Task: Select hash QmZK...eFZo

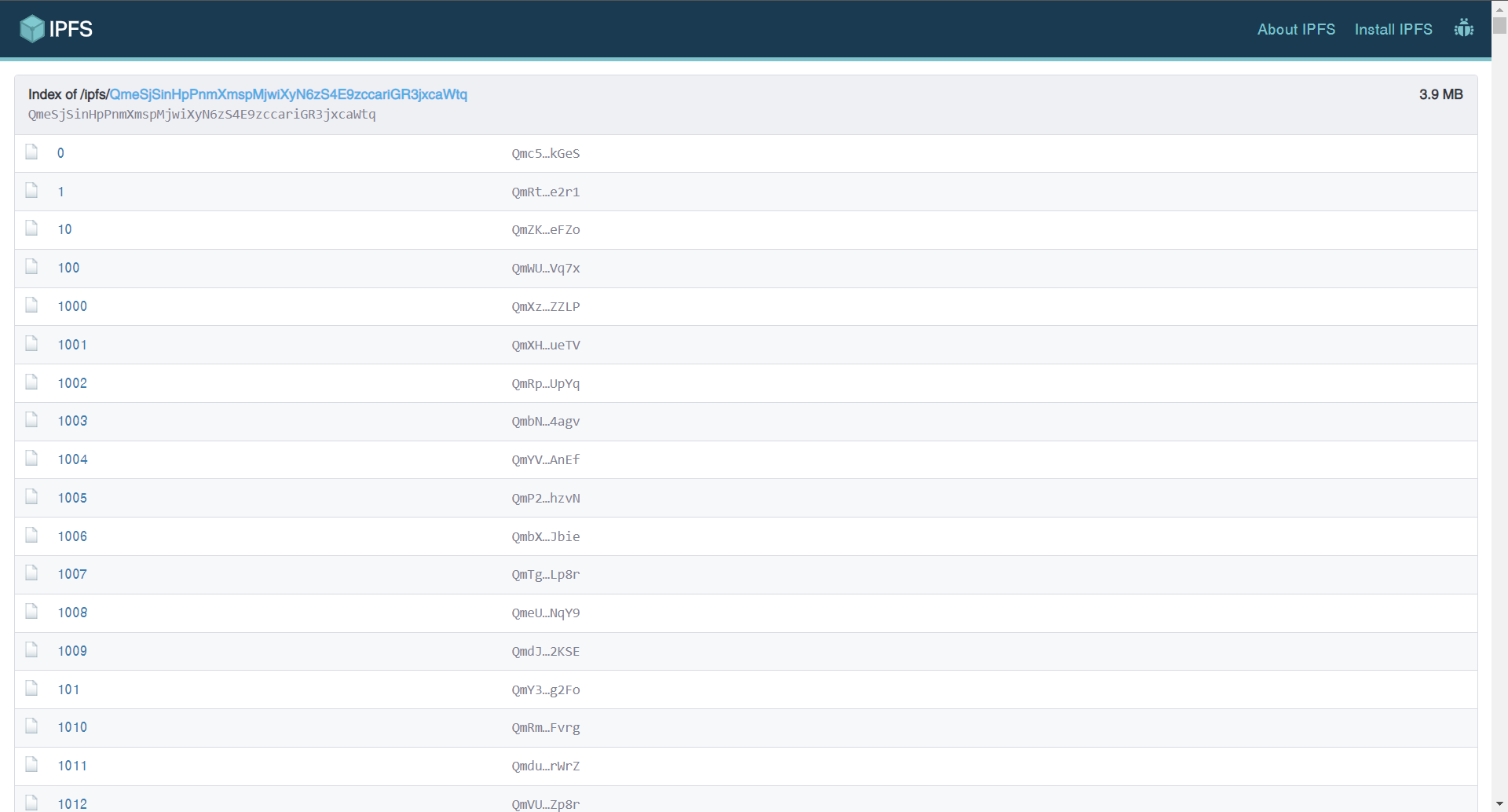Action: coord(546,229)
